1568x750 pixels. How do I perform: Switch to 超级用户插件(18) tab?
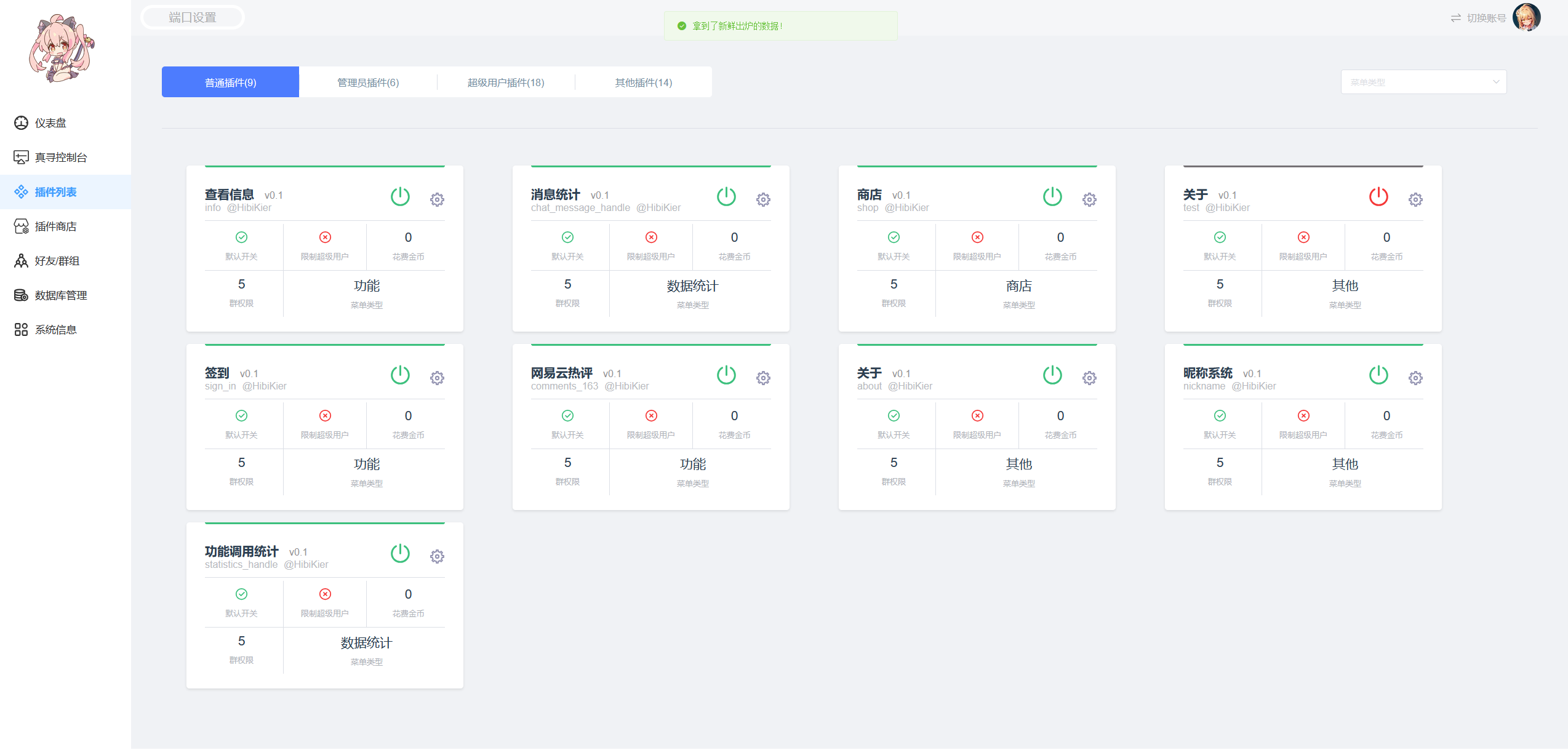coord(506,82)
